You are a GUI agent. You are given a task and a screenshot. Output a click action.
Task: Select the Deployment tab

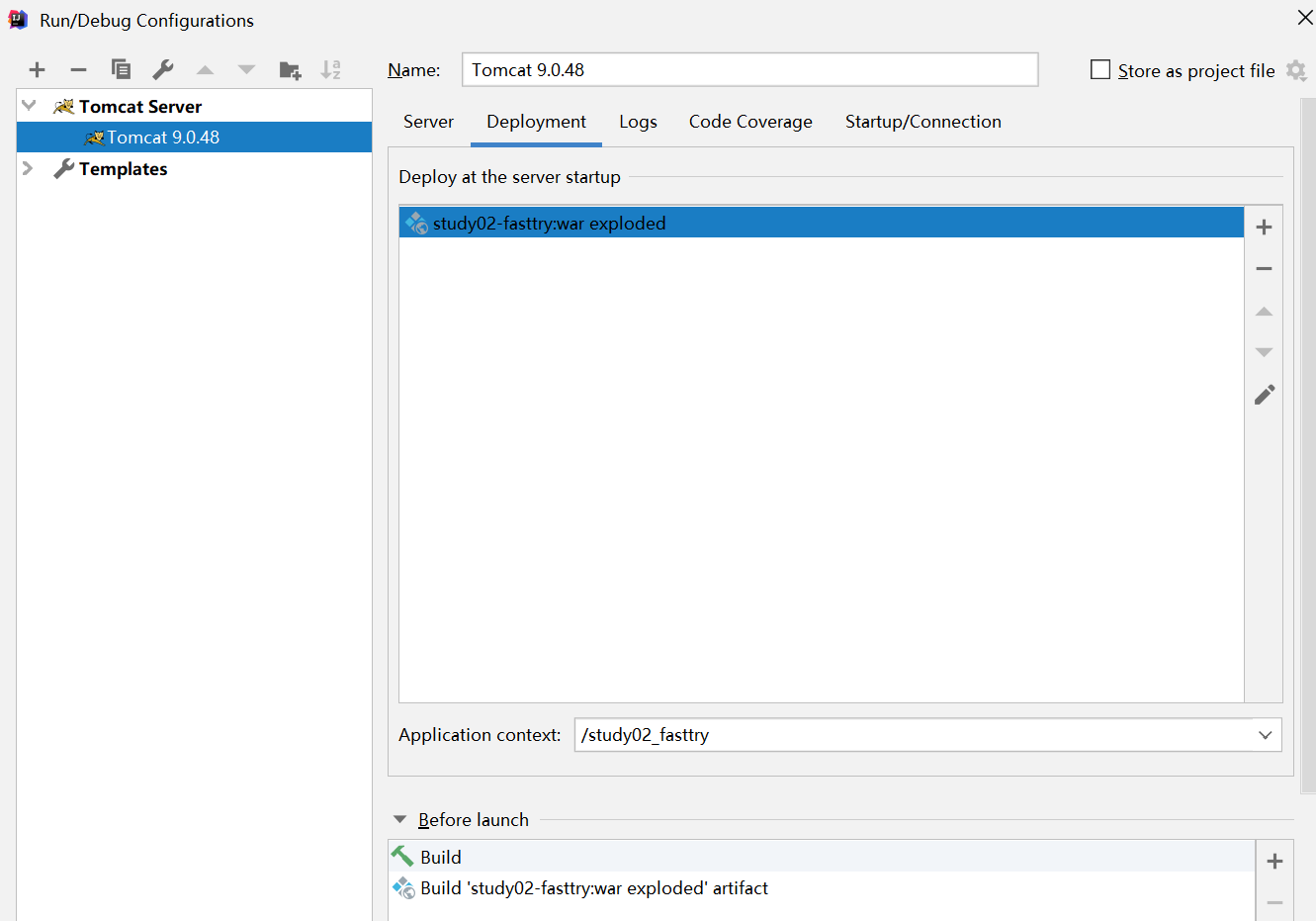[x=536, y=122]
